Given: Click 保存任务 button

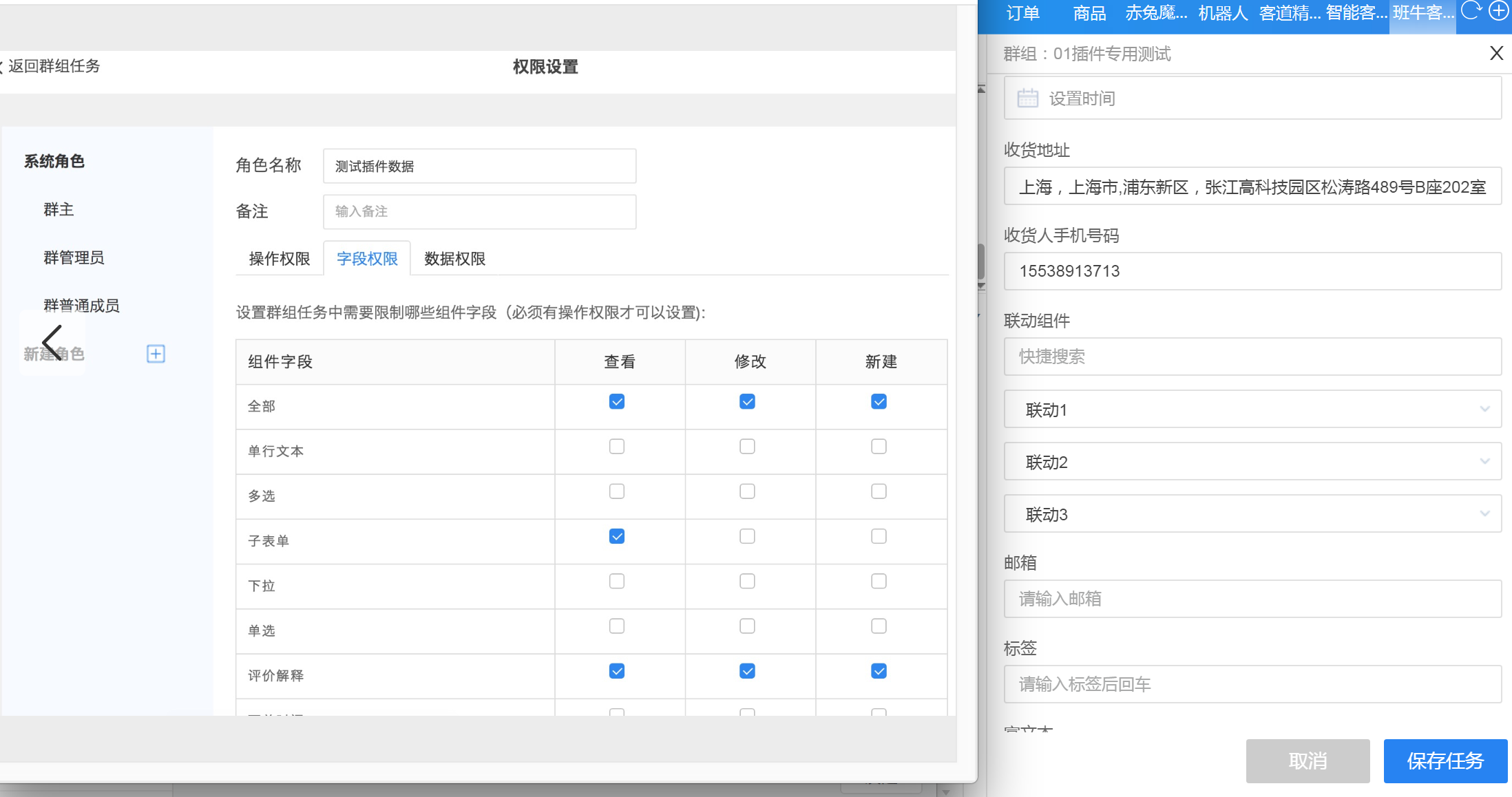Looking at the screenshot, I should coord(1445,761).
